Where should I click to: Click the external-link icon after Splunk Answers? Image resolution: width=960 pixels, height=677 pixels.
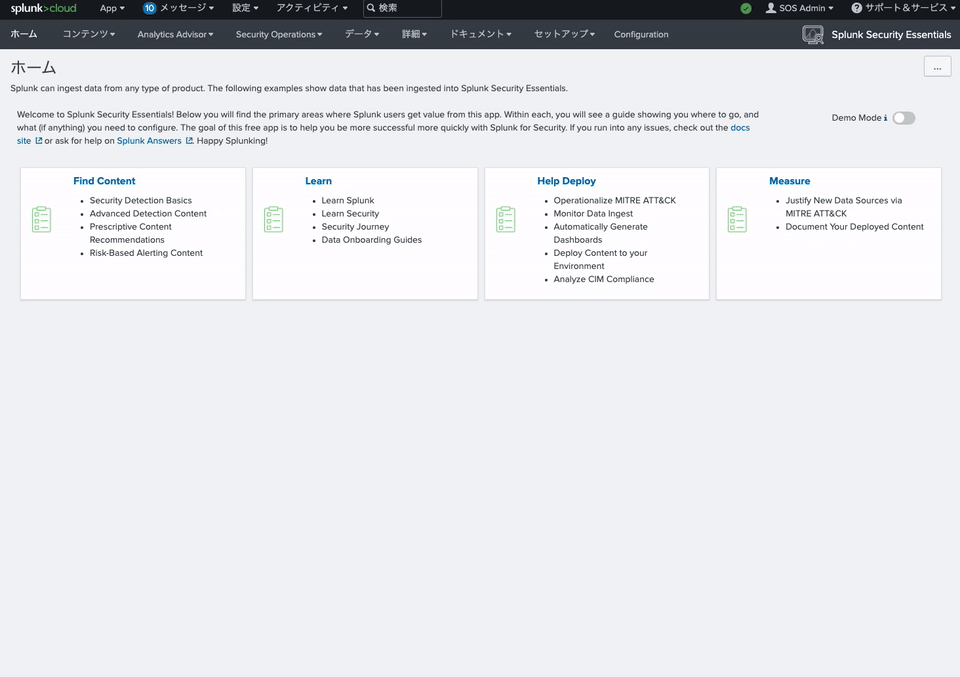pyautogui.click(x=187, y=141)
